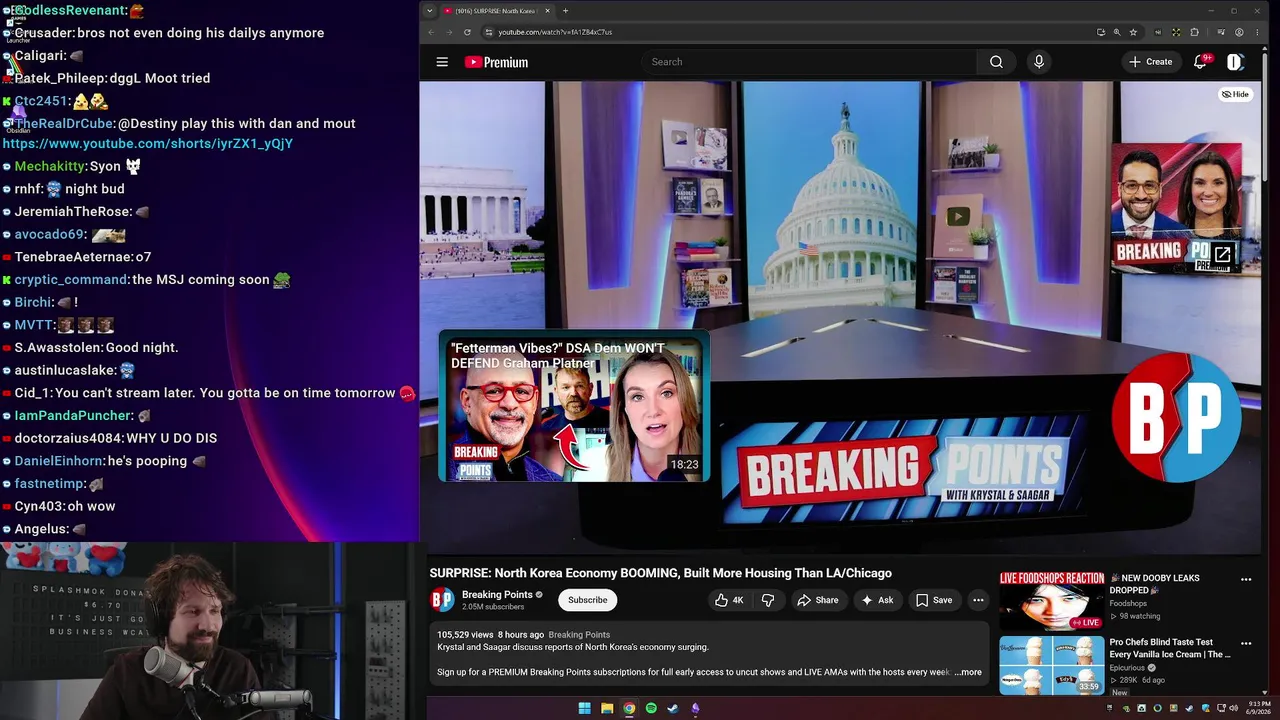
Task: Click chat username 'TheRealDrCube'
Action: (x=64, y=124)
